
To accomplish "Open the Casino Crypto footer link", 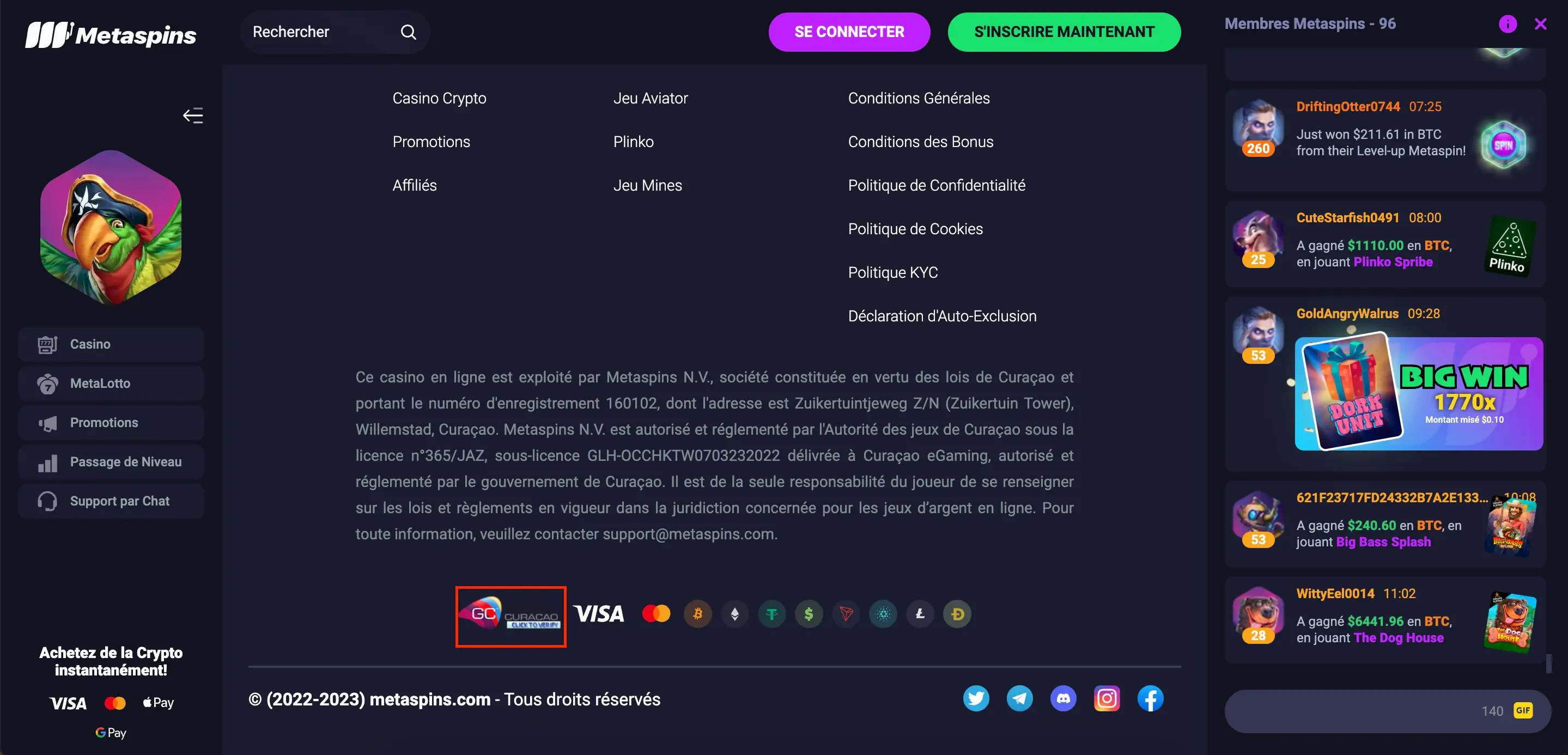I will coord(439,98).
